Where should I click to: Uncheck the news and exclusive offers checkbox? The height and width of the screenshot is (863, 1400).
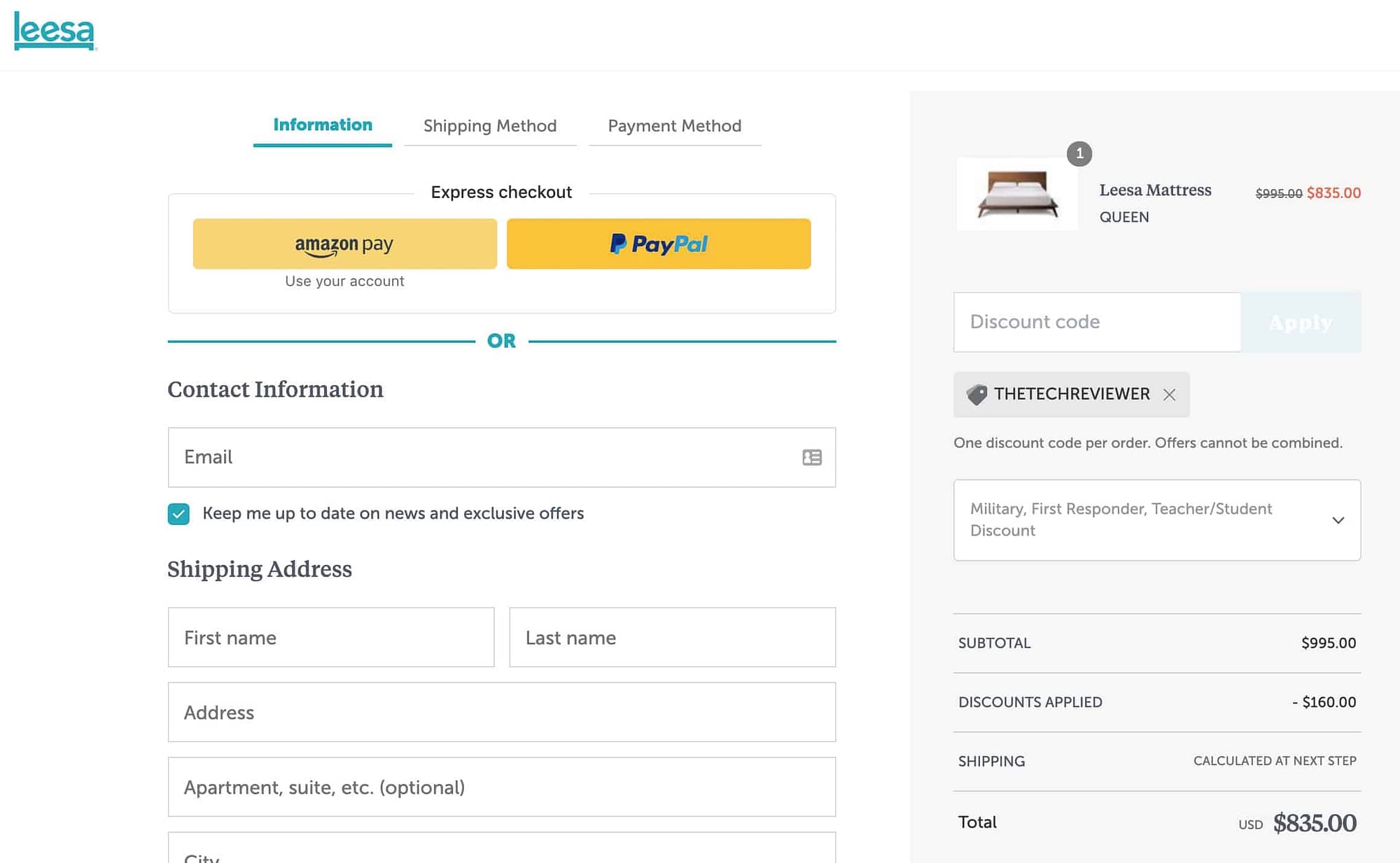(x=178, y=514)
